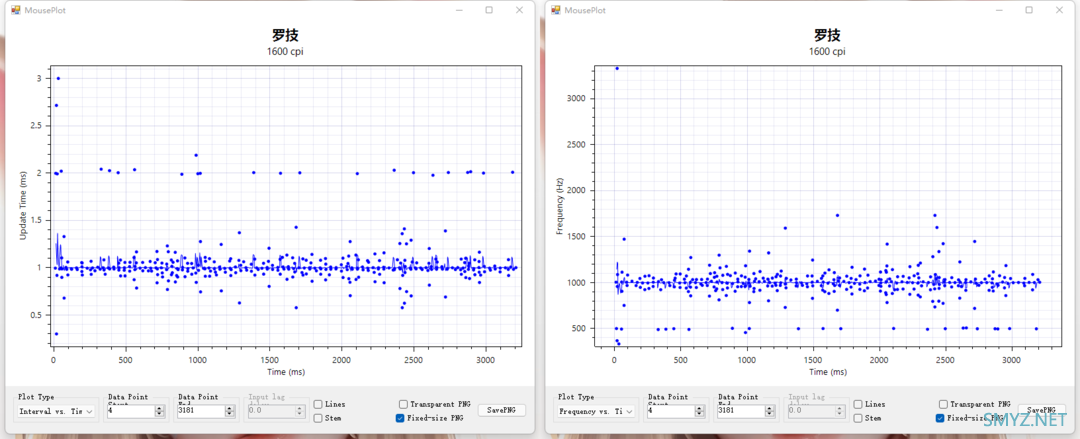Enable Transparent PNG in Frequency plot window

coord(943,405)
